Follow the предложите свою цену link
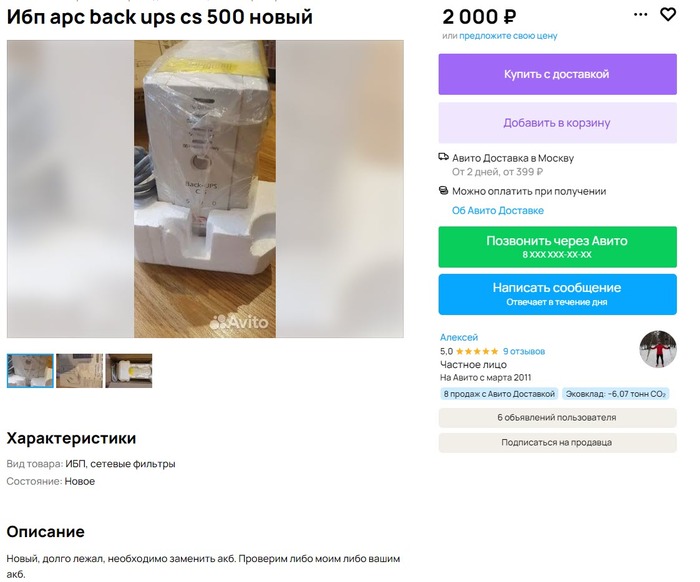 coord(508,36)
